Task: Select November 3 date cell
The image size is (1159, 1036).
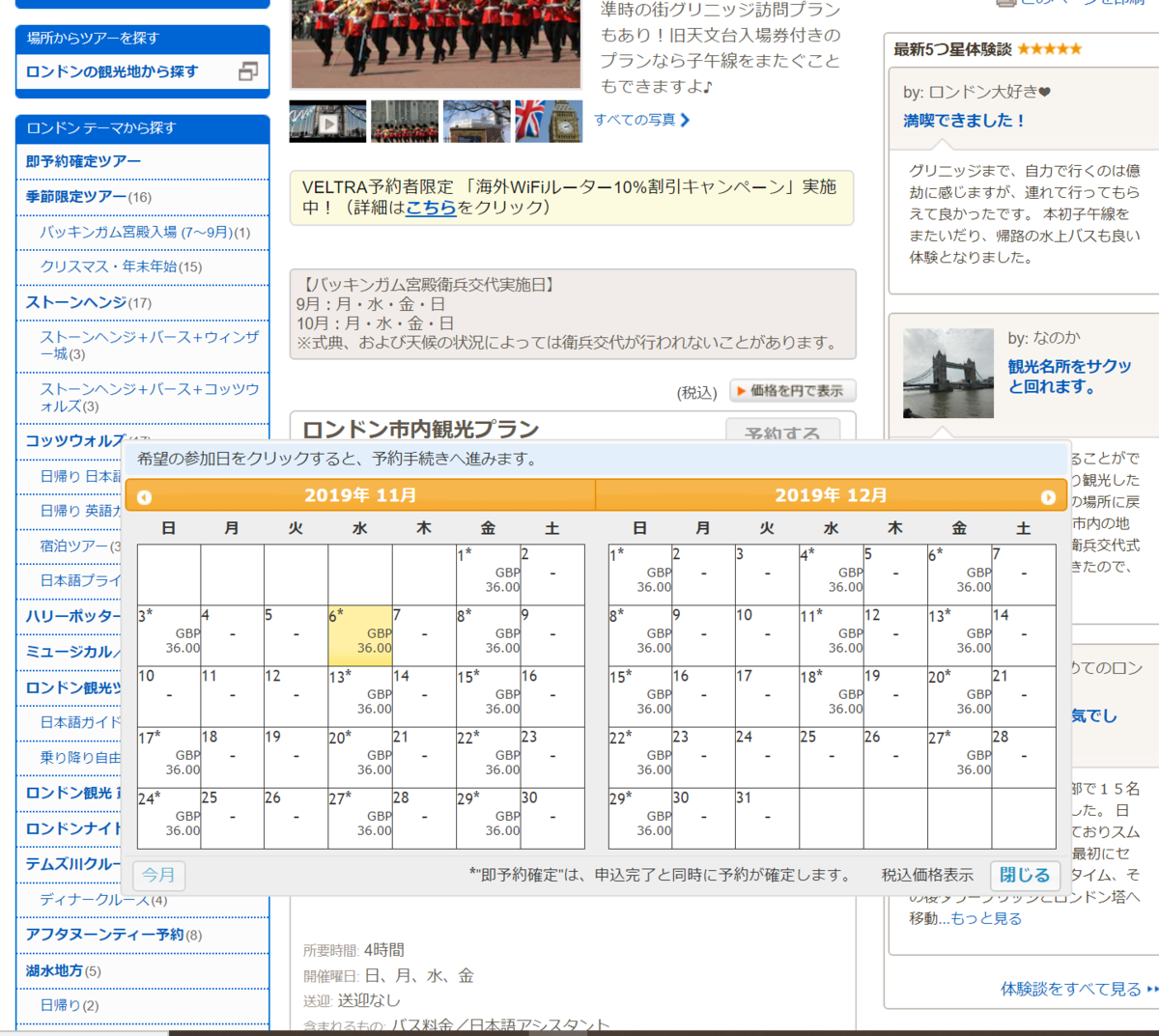Action: (x=169, y=635)
